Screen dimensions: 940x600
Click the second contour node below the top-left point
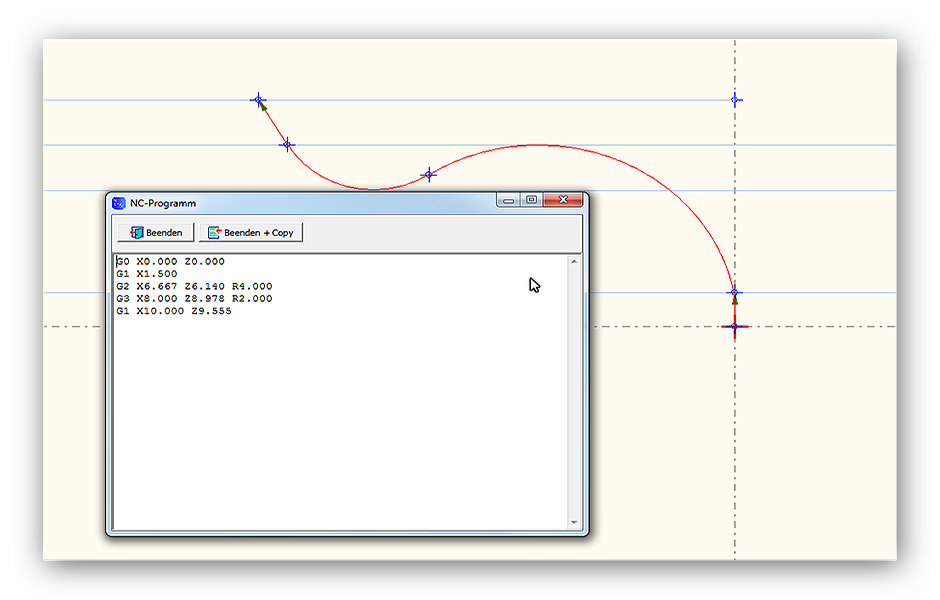(287, 145)
